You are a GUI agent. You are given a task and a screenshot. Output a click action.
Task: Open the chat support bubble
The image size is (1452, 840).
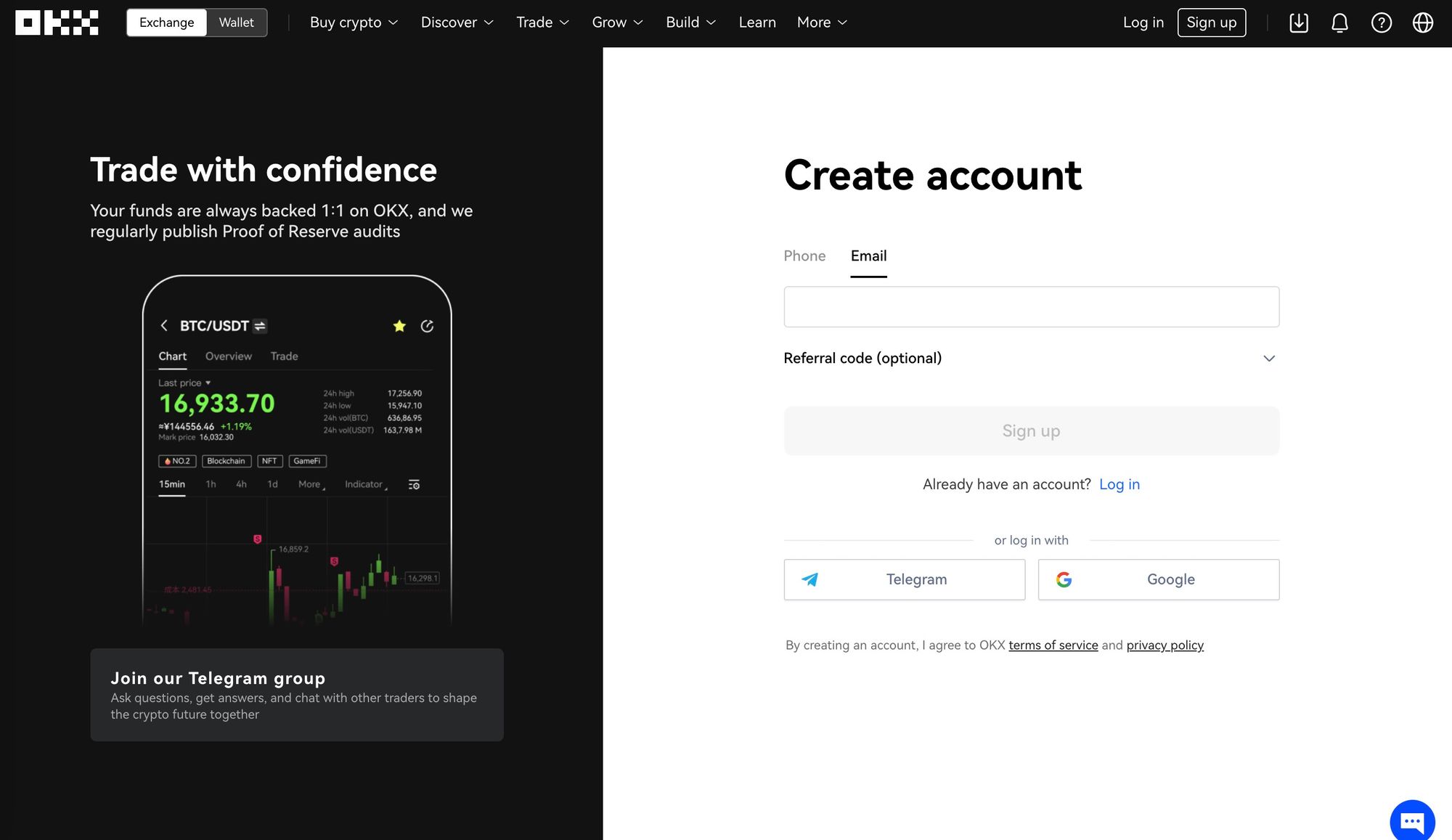[x=1411, y=820]
